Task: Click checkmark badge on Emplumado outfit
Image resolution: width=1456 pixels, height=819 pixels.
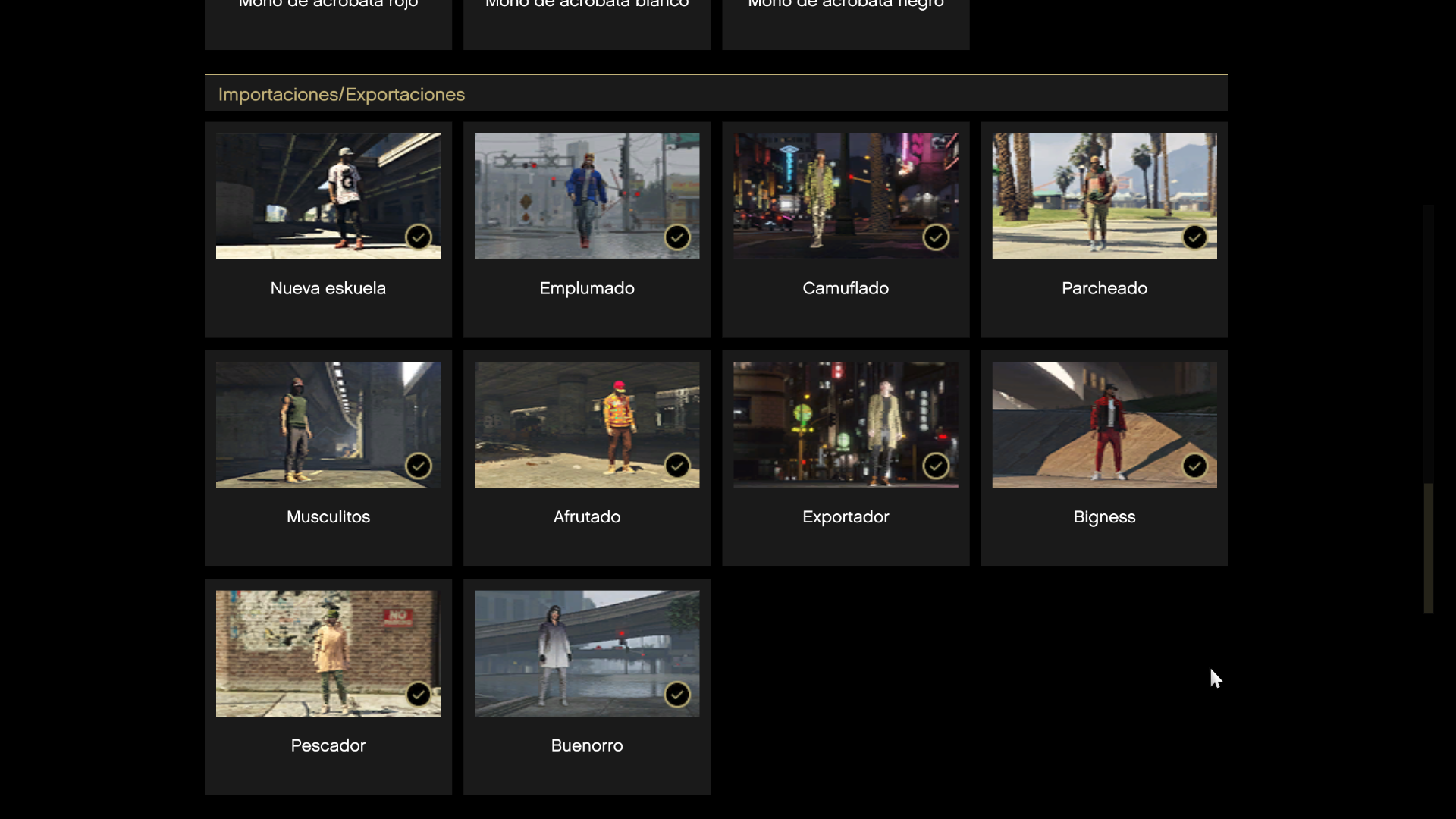Action: click(x=677, y=237)
